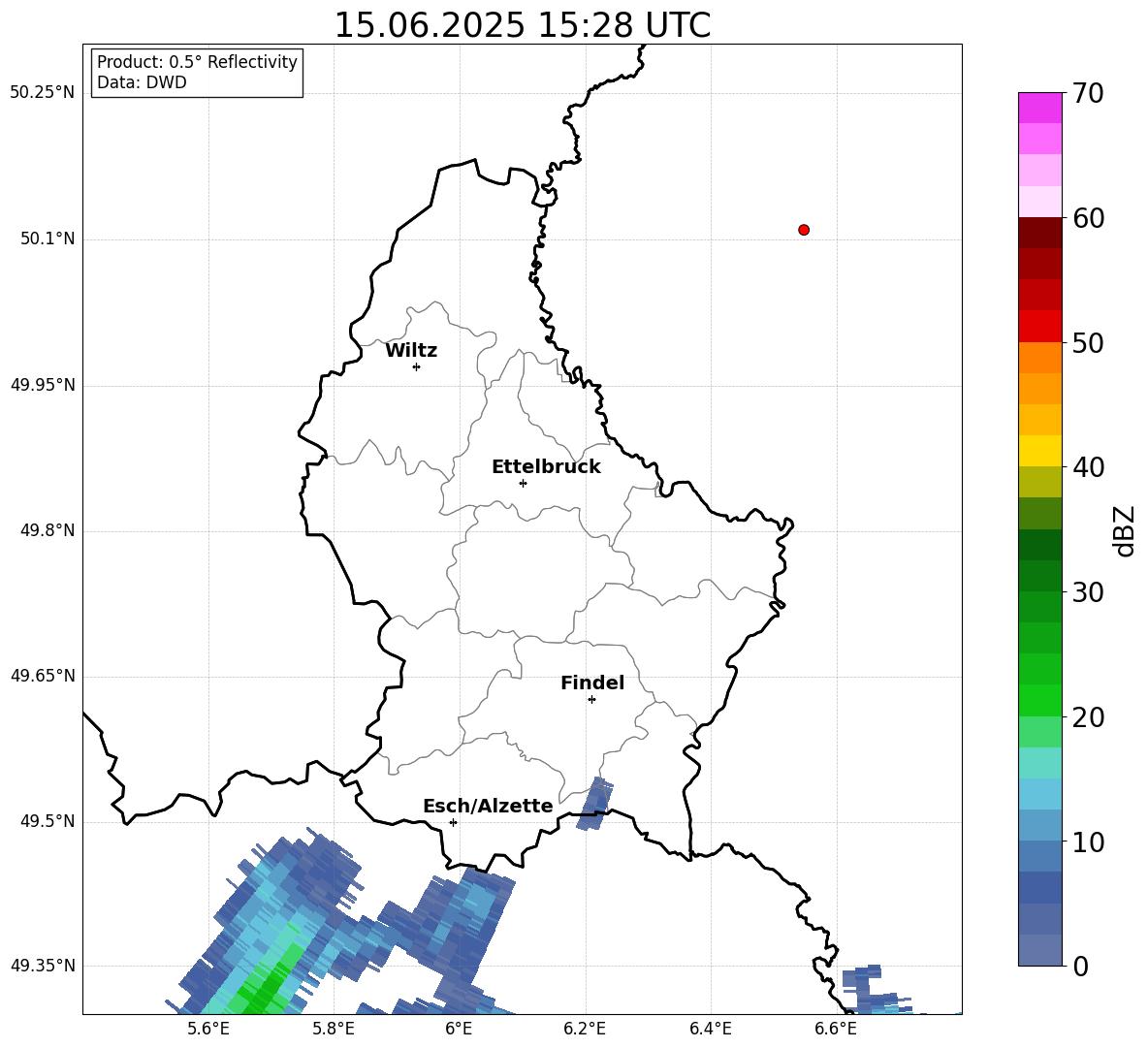Click the dark maroon colorbar swatch below 60
The height and width of the screenshot is (1048, 1148).
[1039, 233]
